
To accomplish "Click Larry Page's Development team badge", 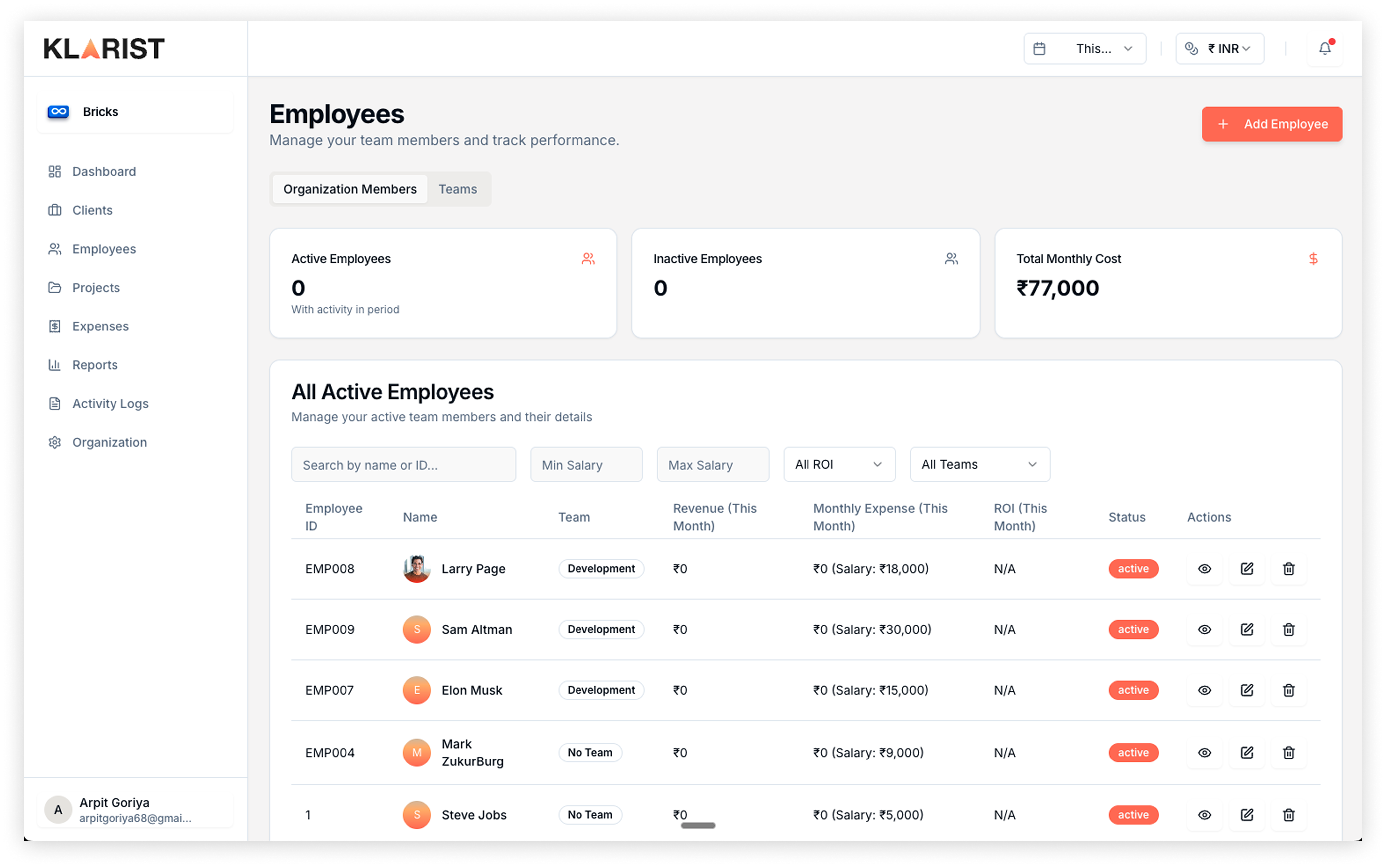I will (601, 569).
